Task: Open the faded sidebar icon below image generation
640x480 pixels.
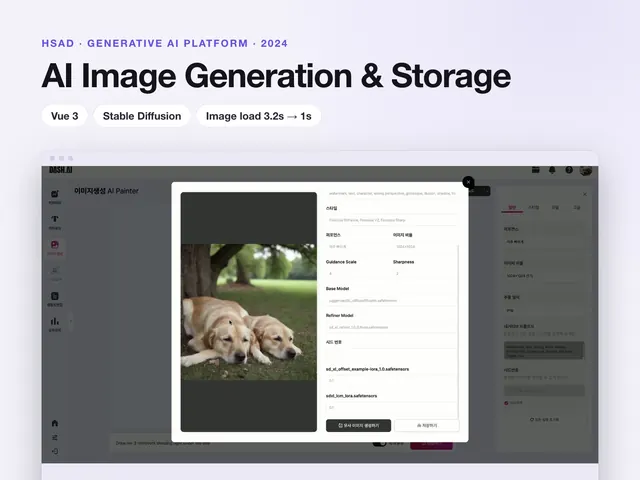Action: (55, 273)
